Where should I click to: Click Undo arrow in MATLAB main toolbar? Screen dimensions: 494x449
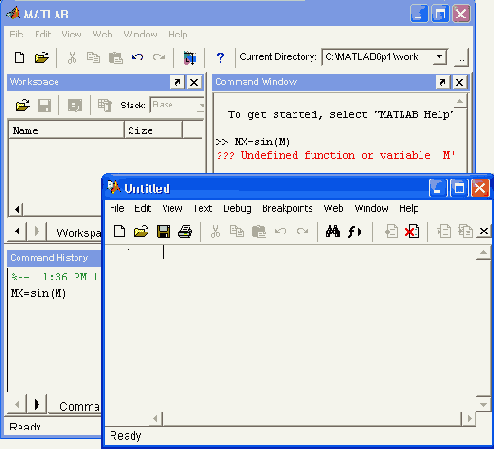[137, 57]
